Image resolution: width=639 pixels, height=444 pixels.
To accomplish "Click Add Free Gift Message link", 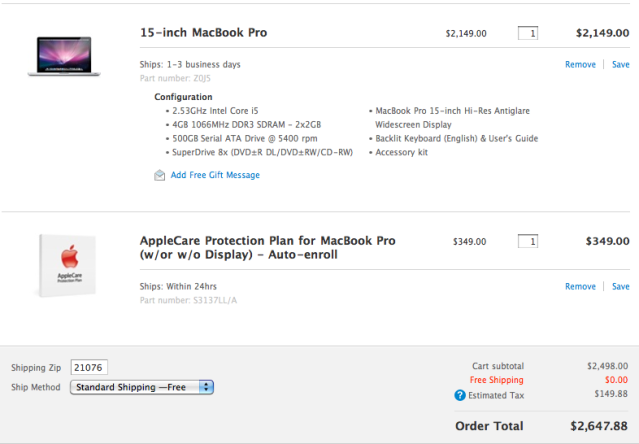I will coord(215,175).
